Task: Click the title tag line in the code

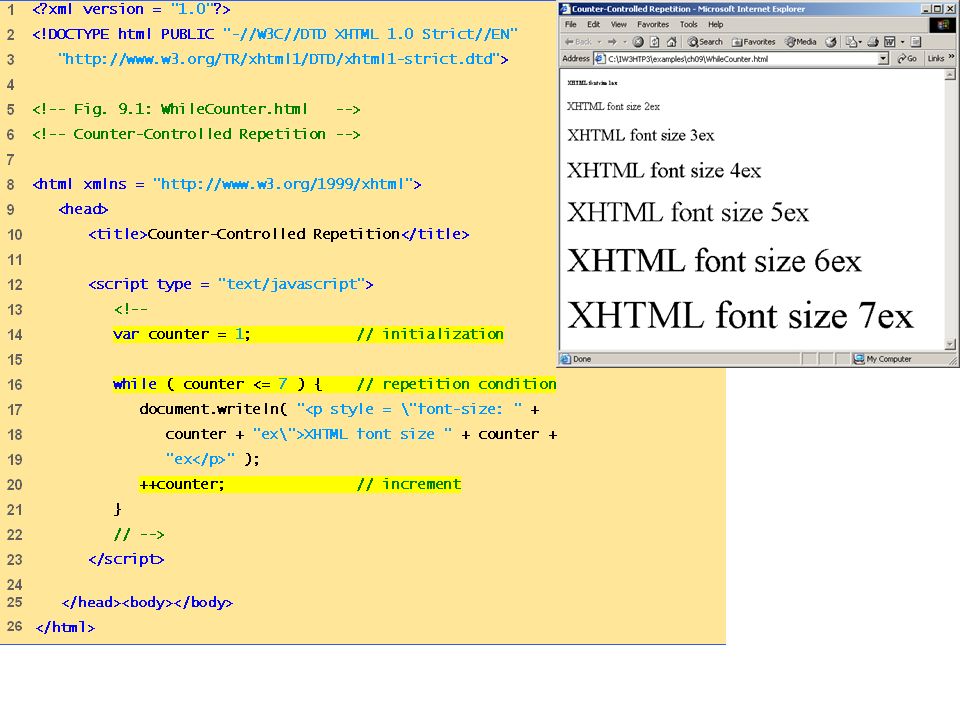Action: click(279, 234)
